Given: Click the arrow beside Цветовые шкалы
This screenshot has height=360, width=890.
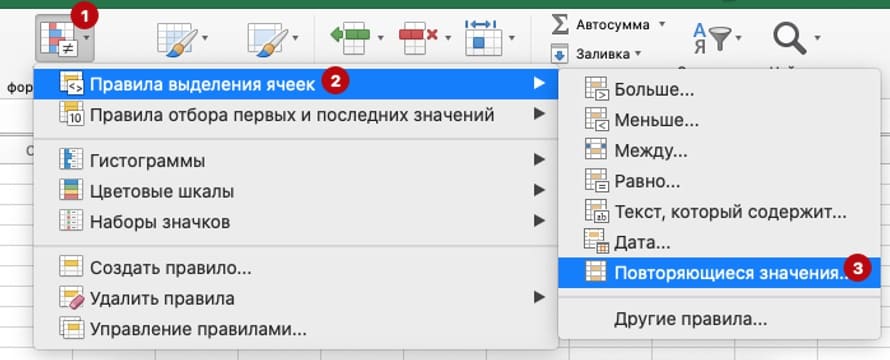Looking at the screenshot, I should (x=539, y=191).
